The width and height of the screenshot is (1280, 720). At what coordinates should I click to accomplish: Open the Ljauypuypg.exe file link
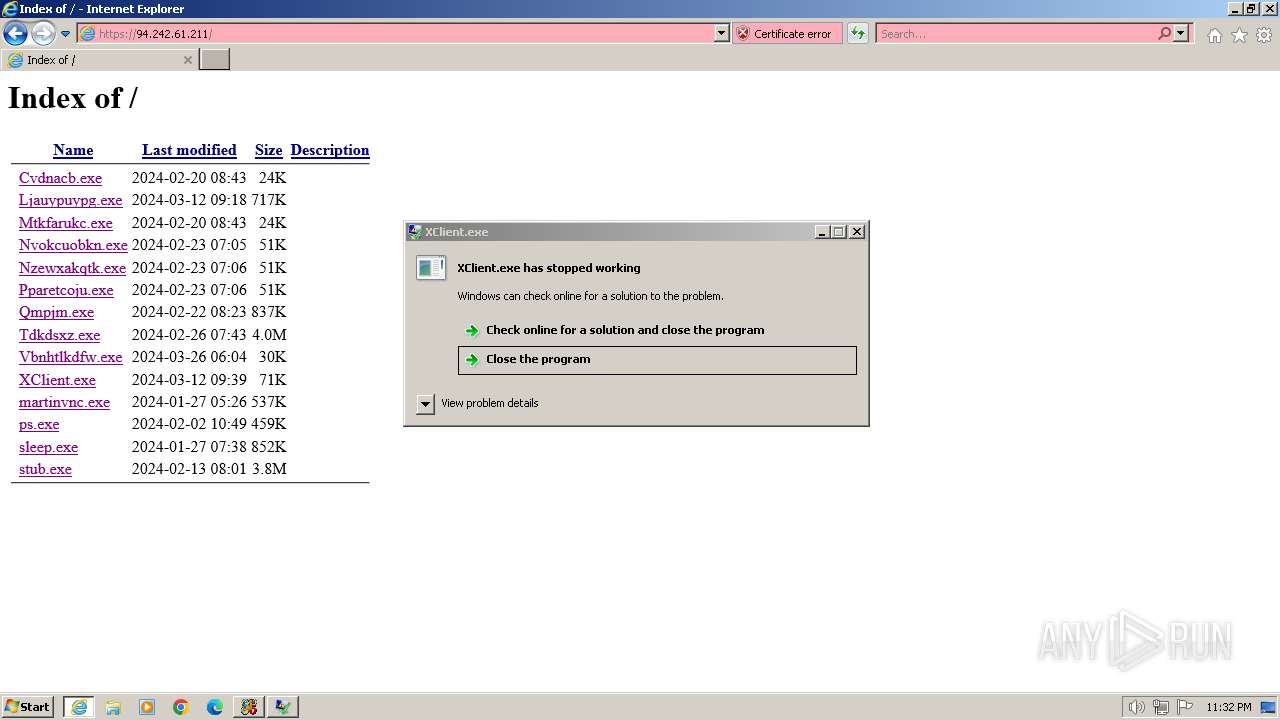point(70,200)
